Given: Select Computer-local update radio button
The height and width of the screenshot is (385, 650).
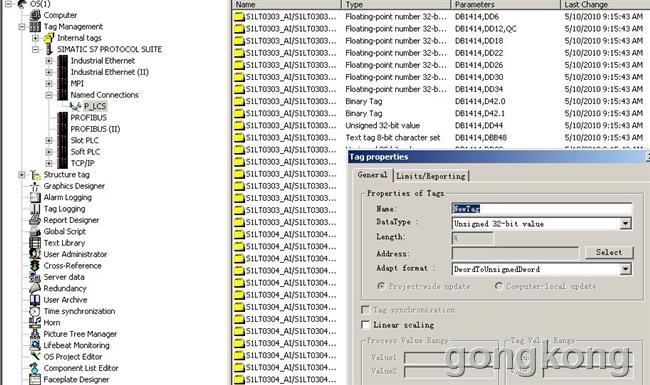Looking at the screenshot, I should point(499,286).
